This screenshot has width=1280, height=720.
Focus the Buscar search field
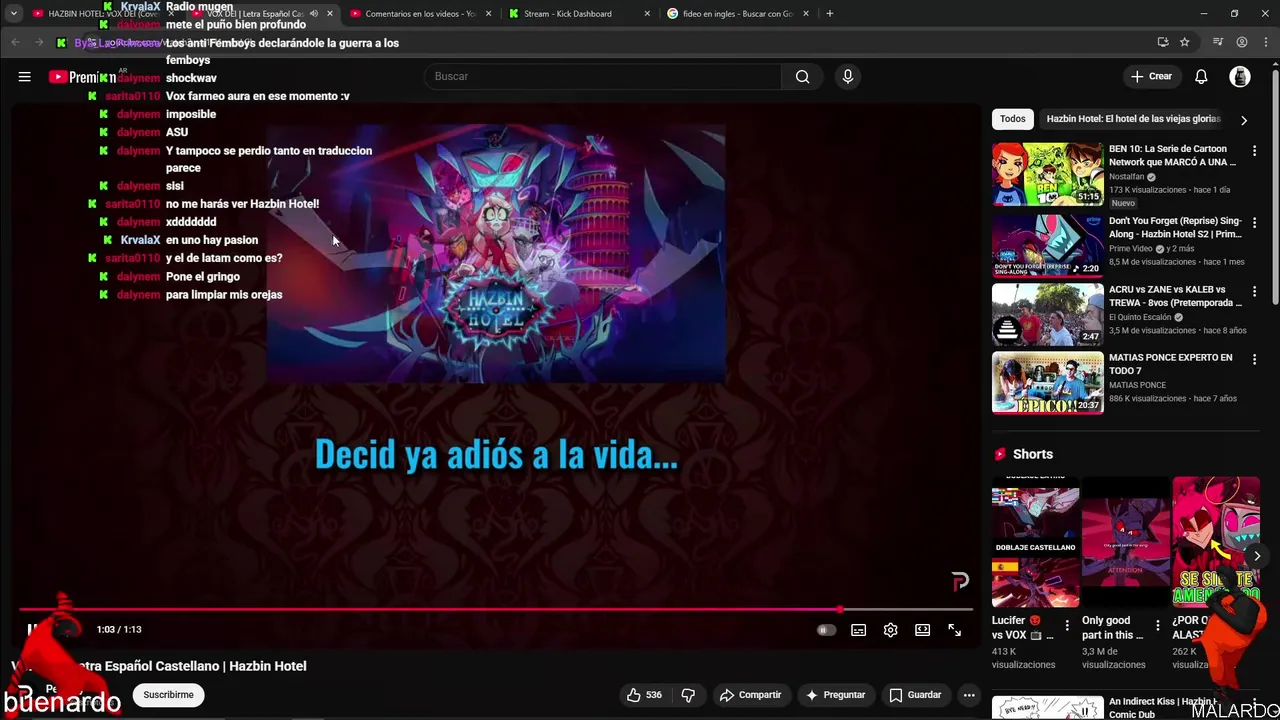[x=603, y=77]
